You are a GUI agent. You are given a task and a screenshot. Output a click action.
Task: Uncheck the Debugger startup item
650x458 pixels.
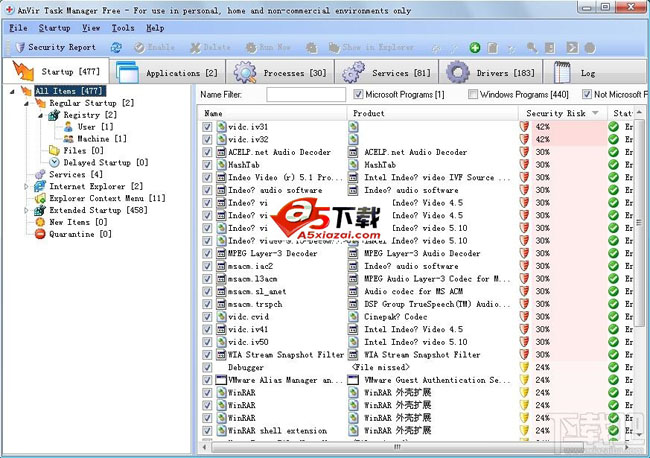207,368
